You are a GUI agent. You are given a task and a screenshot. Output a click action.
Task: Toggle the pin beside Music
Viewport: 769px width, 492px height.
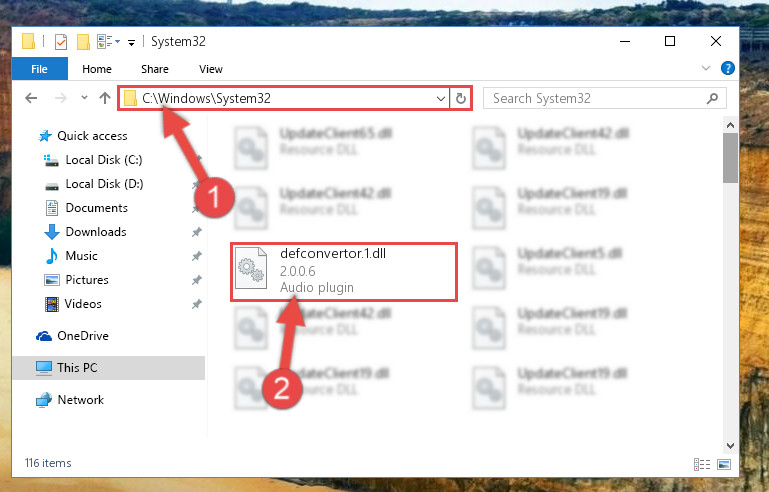pos(197,256)
